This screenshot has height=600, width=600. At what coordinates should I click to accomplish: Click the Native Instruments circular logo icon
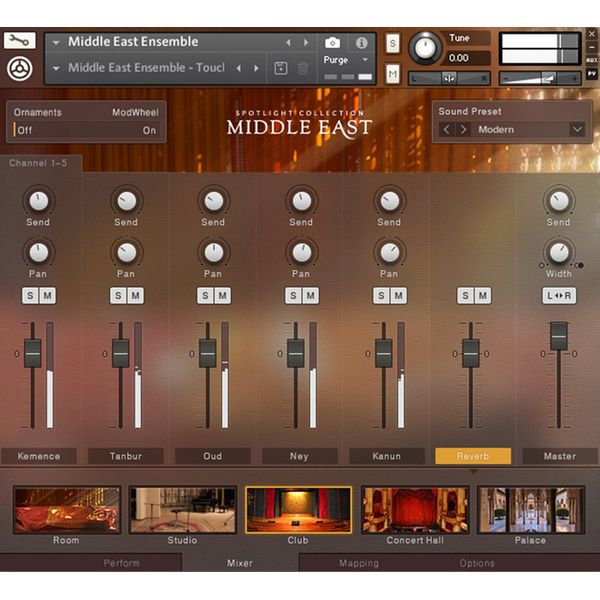click(20, 69)
